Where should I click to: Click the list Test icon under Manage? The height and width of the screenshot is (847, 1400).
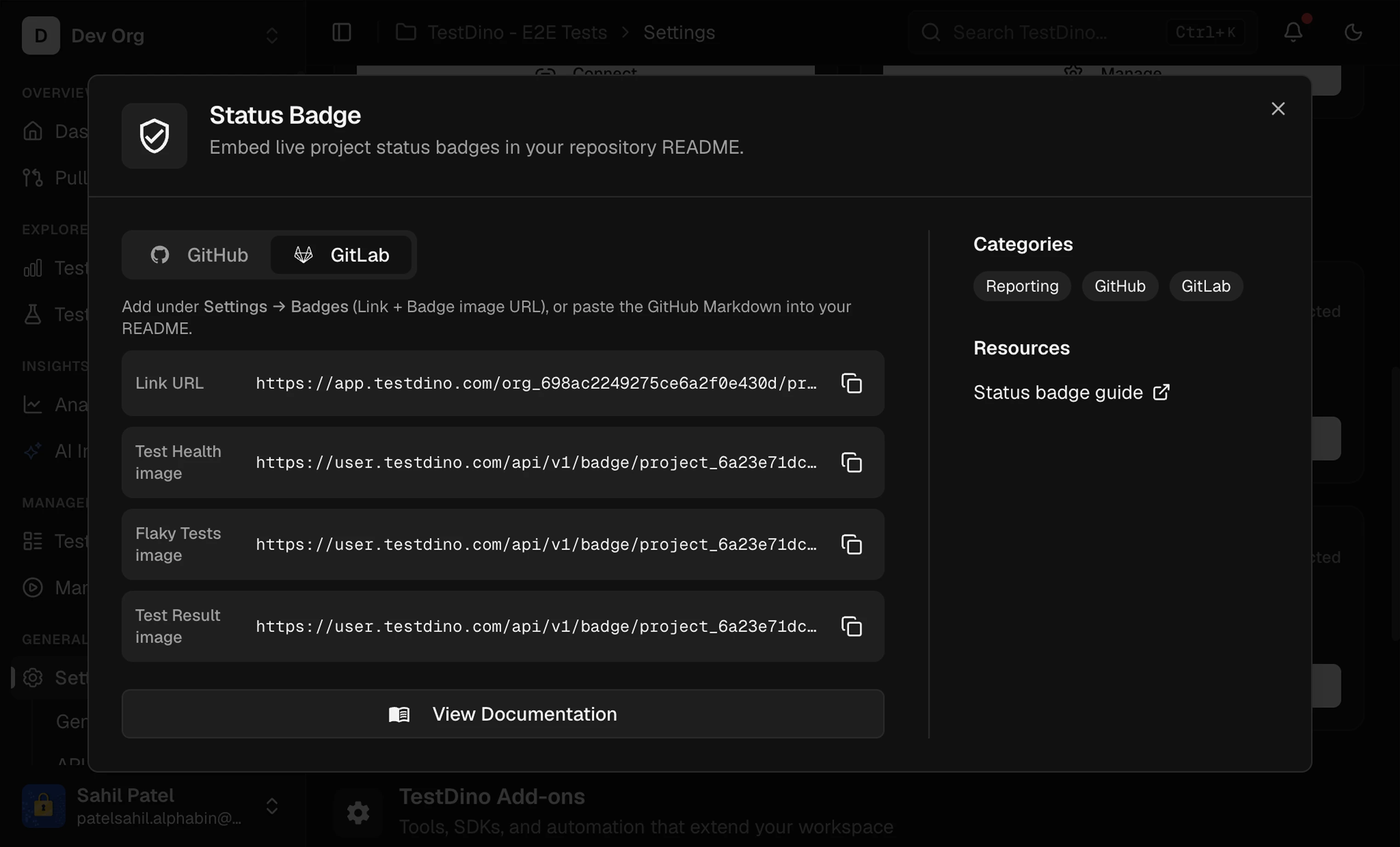tap(33, 541)
